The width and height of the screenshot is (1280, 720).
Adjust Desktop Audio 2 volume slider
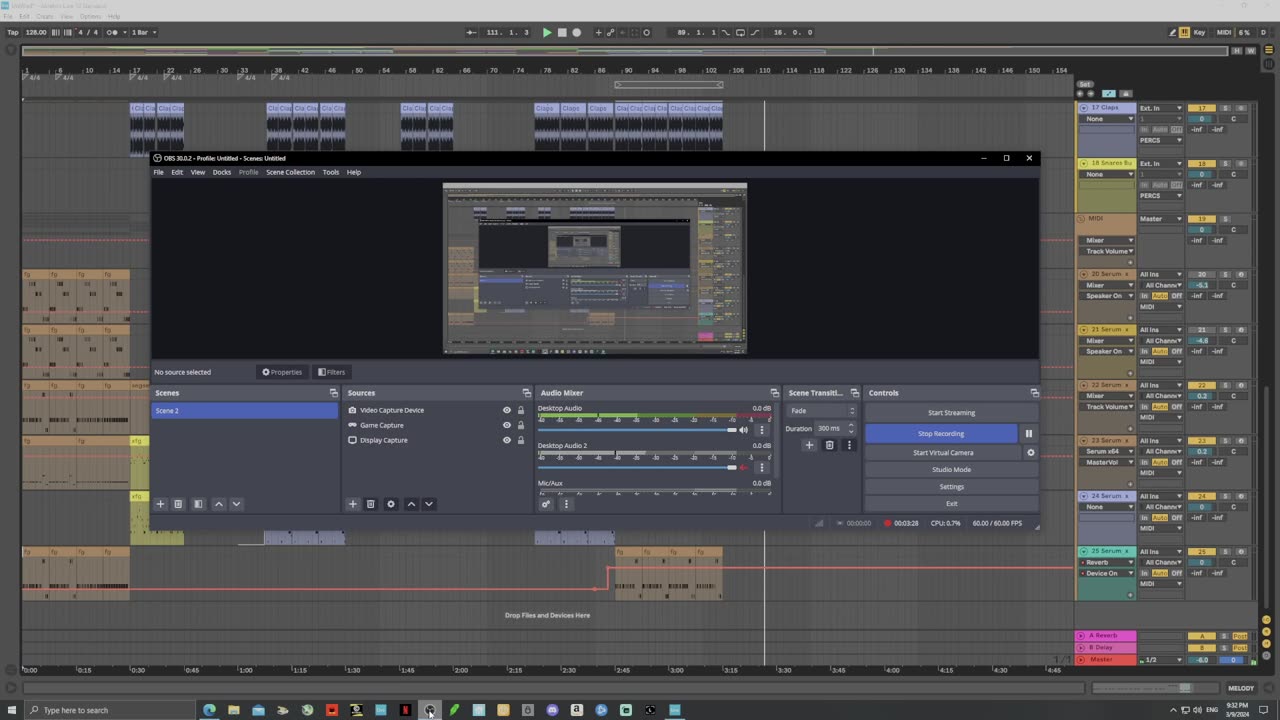click(x=636, y=467)
